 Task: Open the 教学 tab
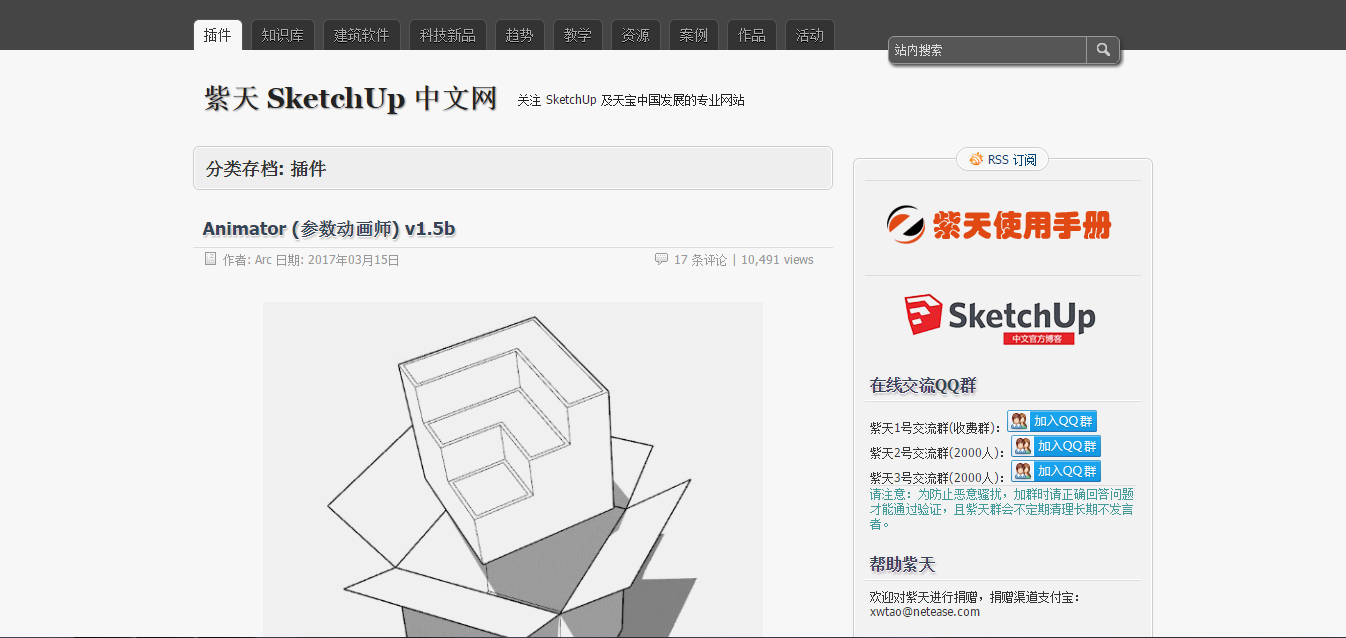pos(578,35)
